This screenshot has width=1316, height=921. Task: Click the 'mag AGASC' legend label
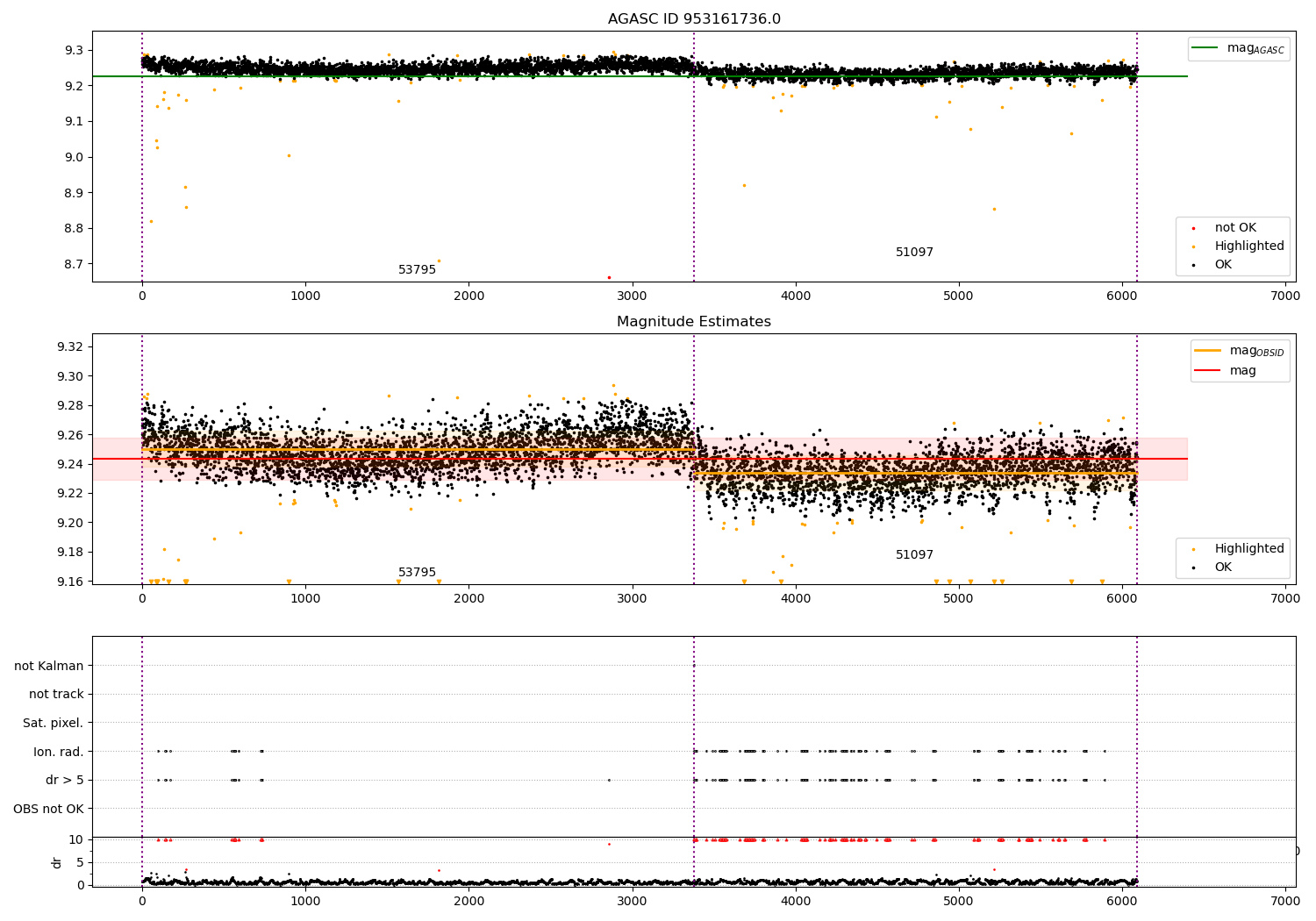tap(1255, 49)
